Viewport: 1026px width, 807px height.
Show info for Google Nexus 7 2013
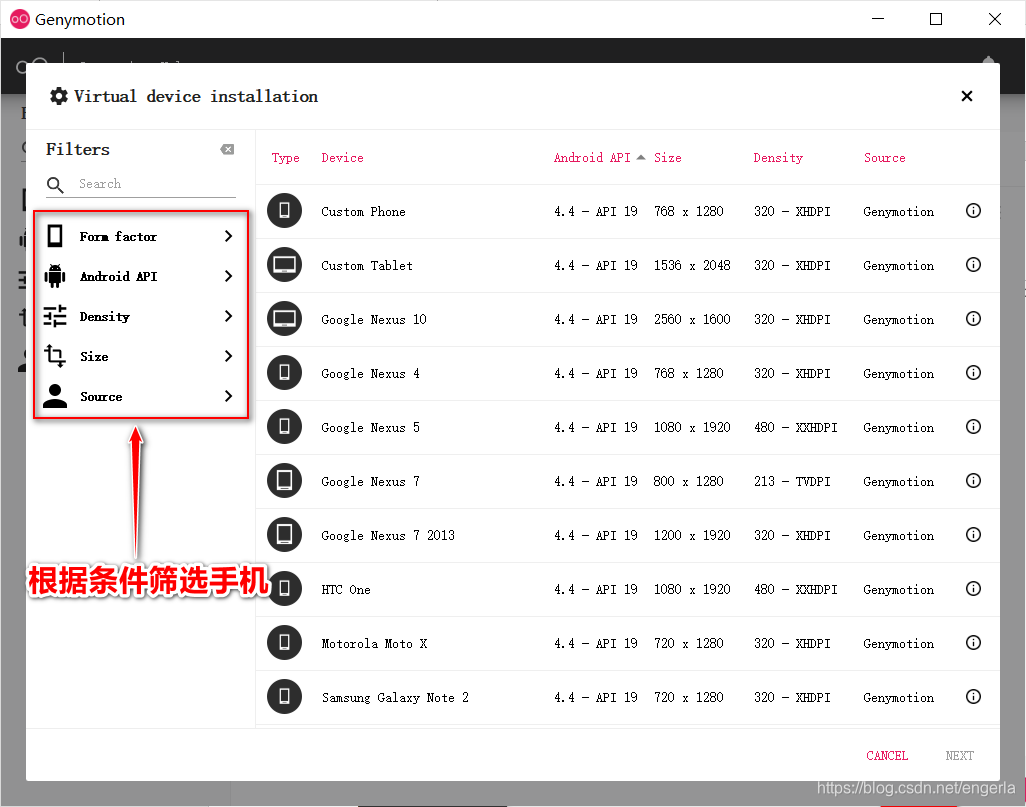973,535
